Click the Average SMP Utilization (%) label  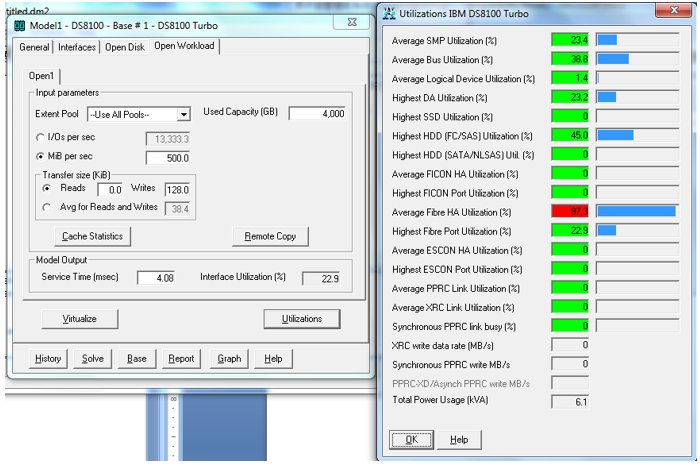click(444, 41)
